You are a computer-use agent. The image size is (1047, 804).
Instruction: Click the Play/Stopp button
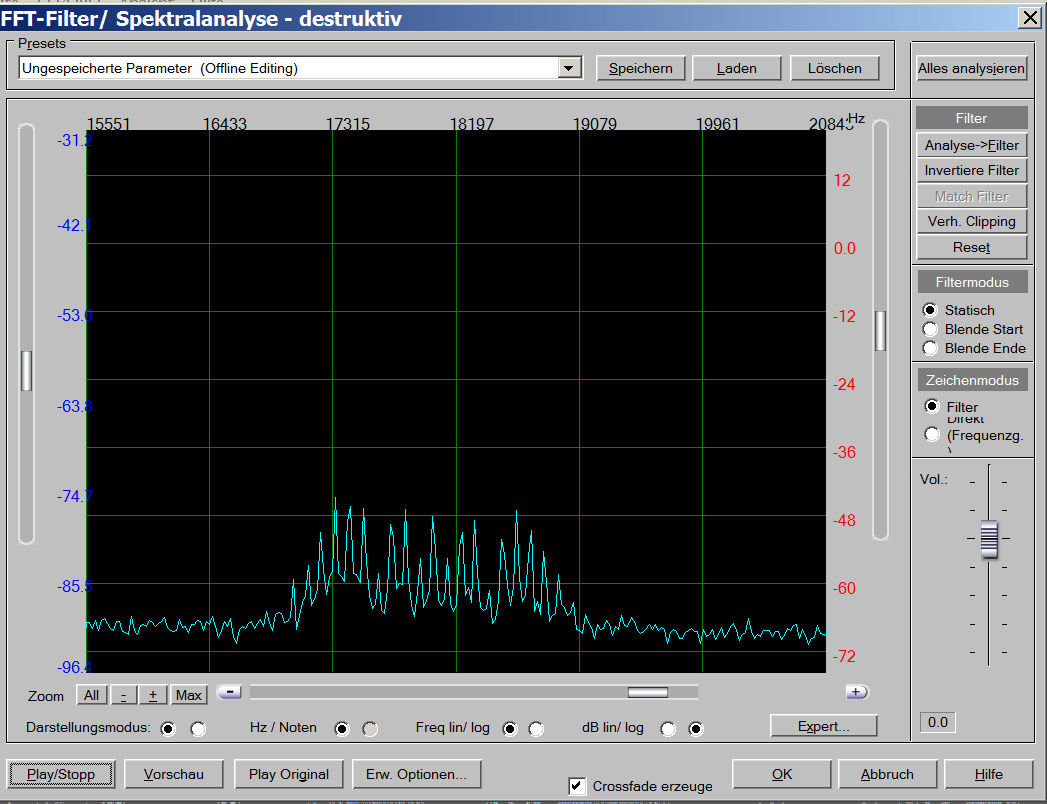point(61,774)
